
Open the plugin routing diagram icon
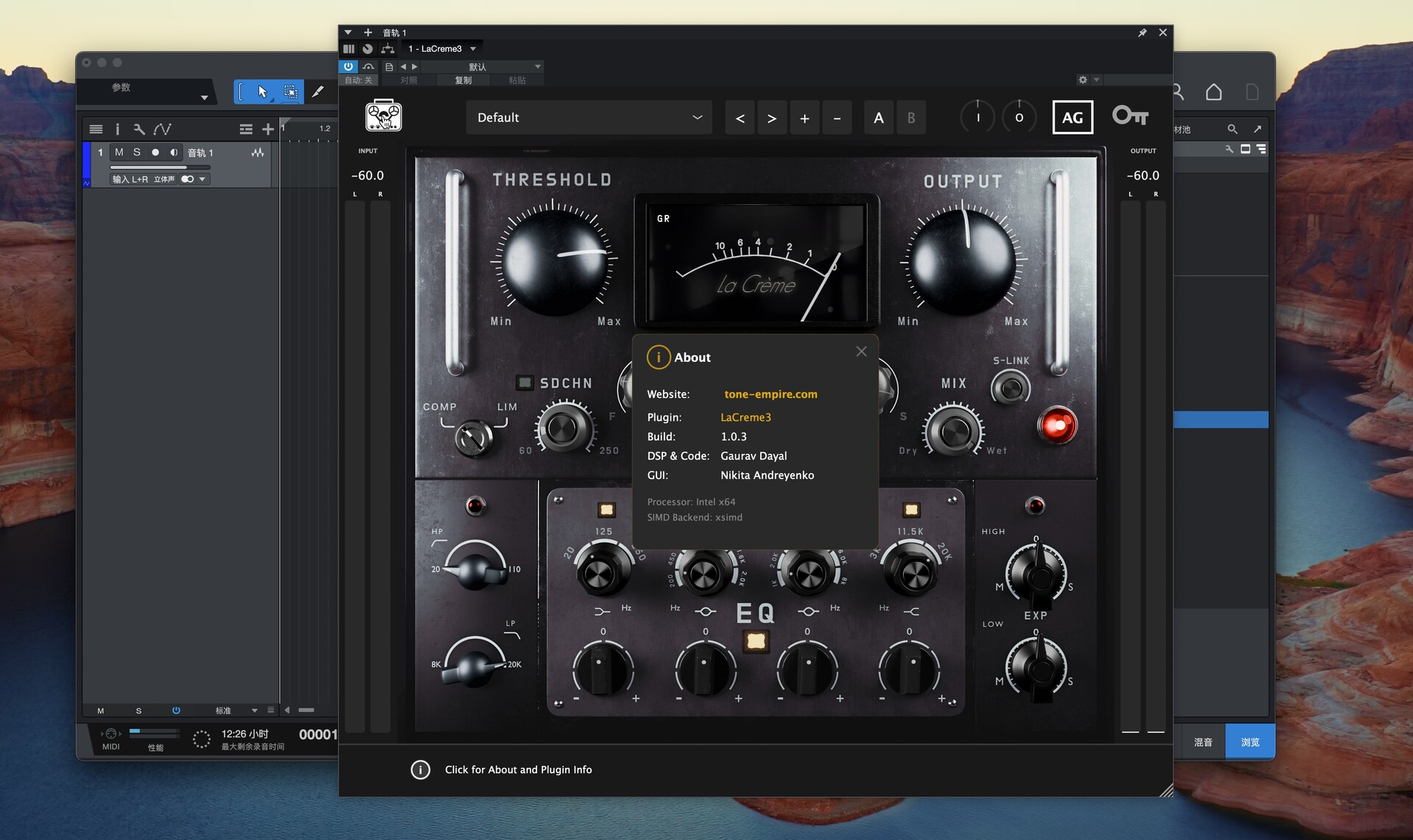click(x=388, y=49)
